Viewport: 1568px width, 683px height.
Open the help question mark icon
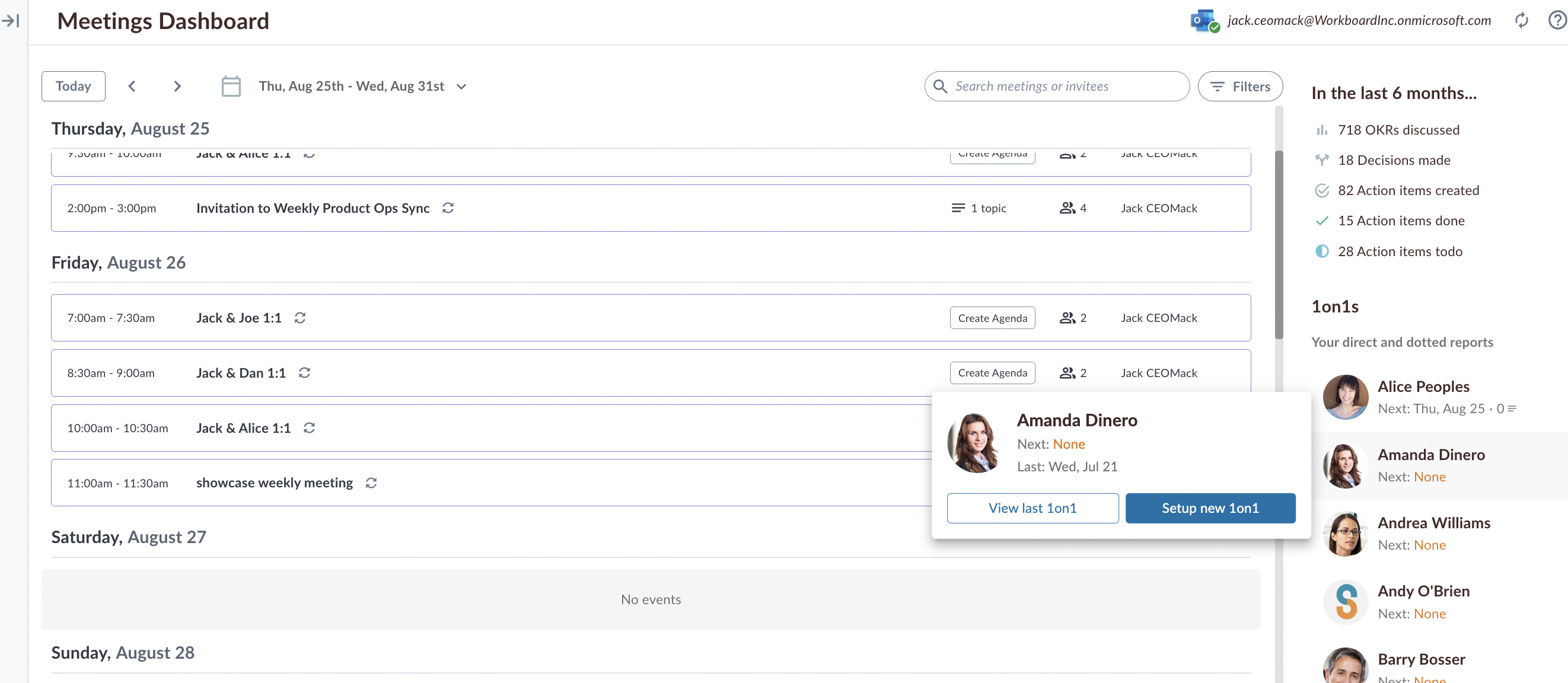(x=1557, y=21)
